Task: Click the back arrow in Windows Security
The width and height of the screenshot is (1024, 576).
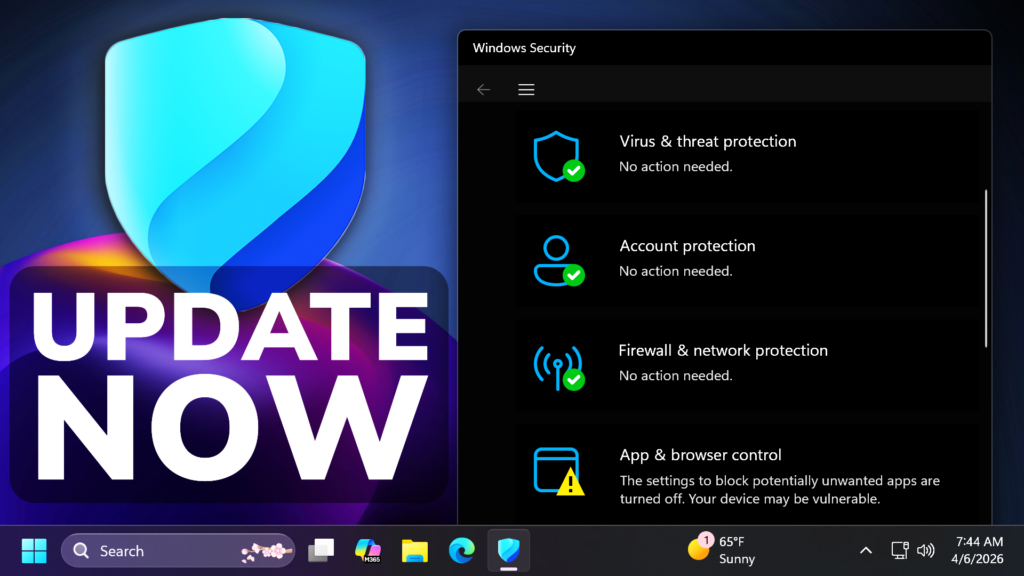Action: (484, 90)
